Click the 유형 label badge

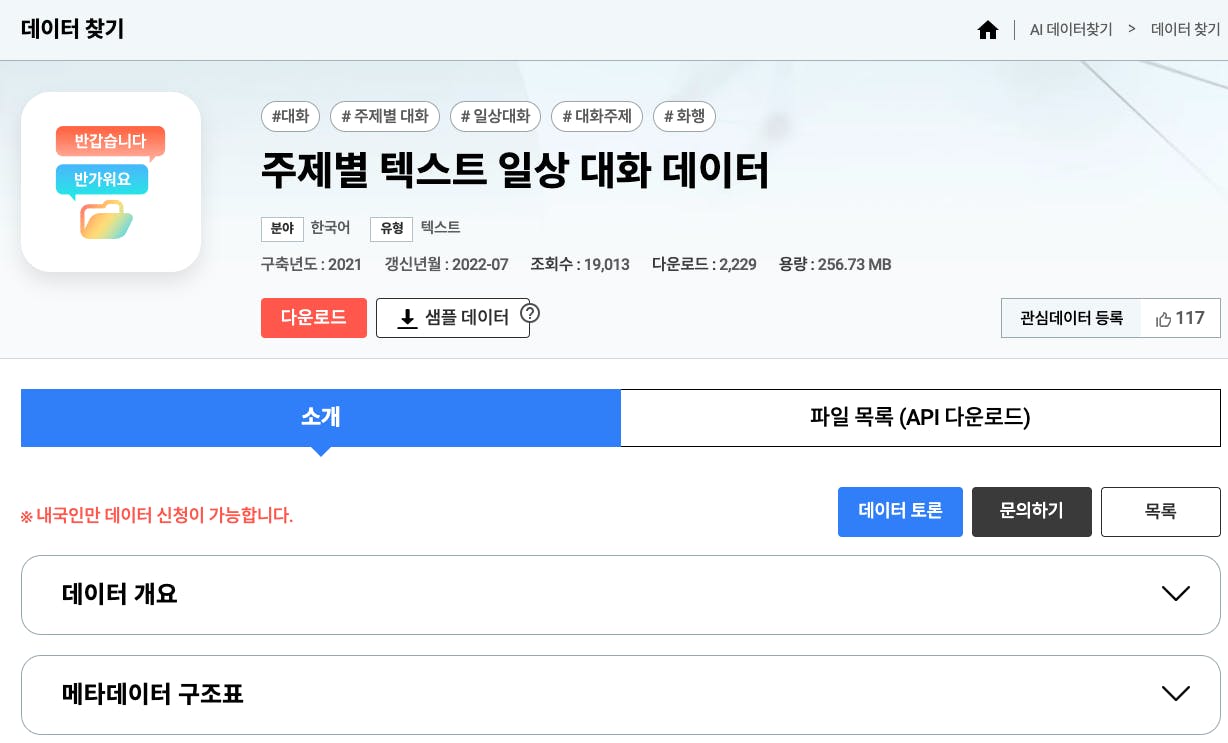(391, 229)
